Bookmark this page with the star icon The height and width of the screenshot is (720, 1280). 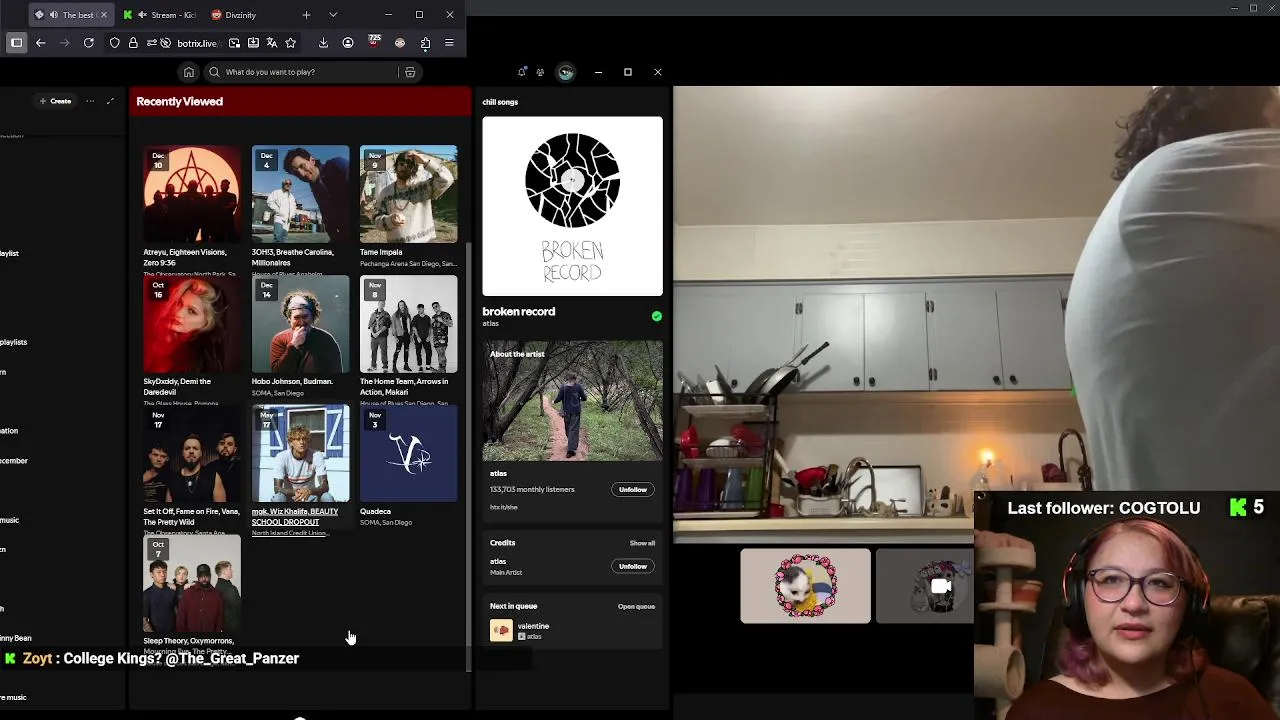(291, 43)
